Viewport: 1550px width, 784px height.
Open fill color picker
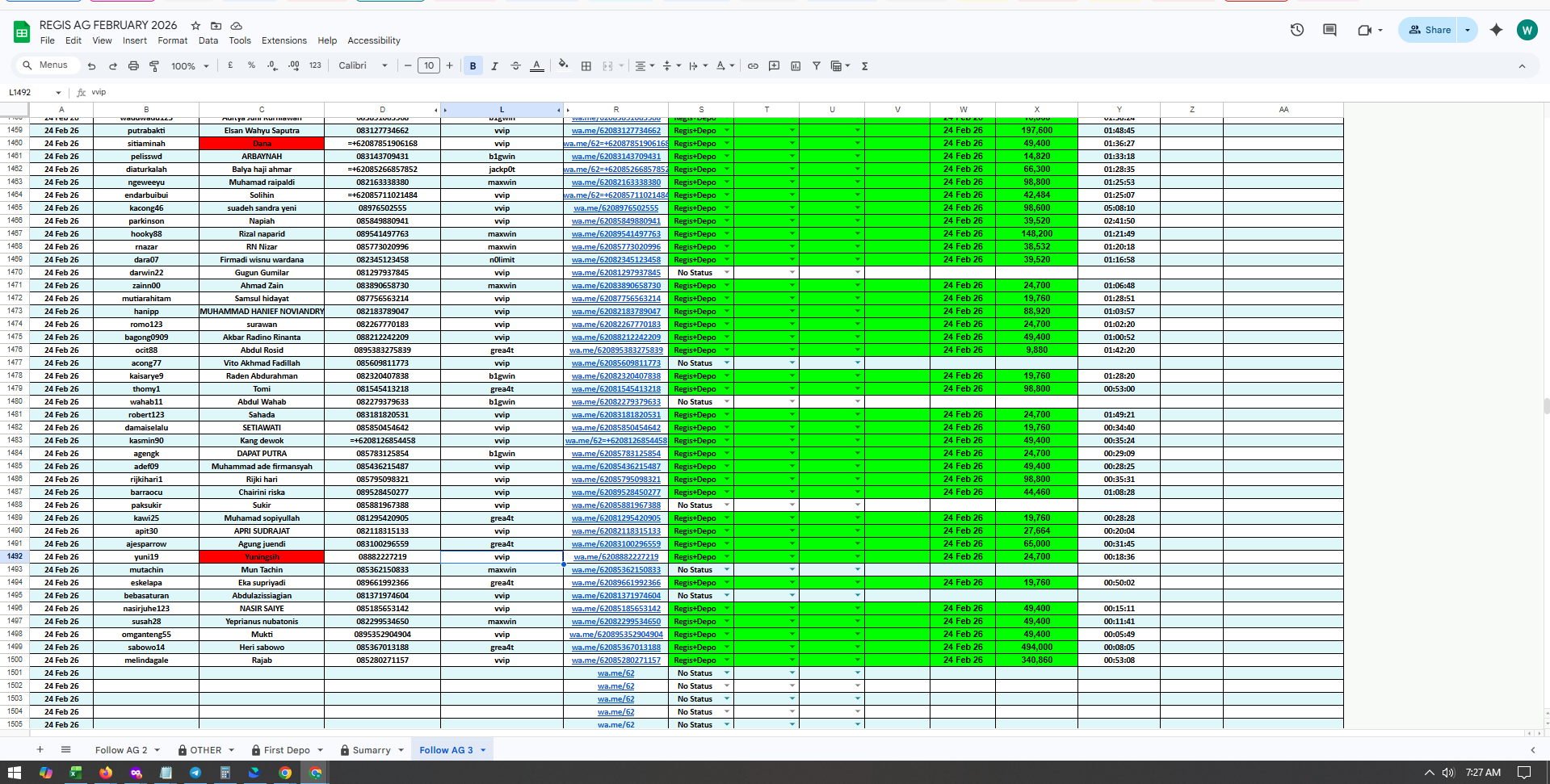564,65
